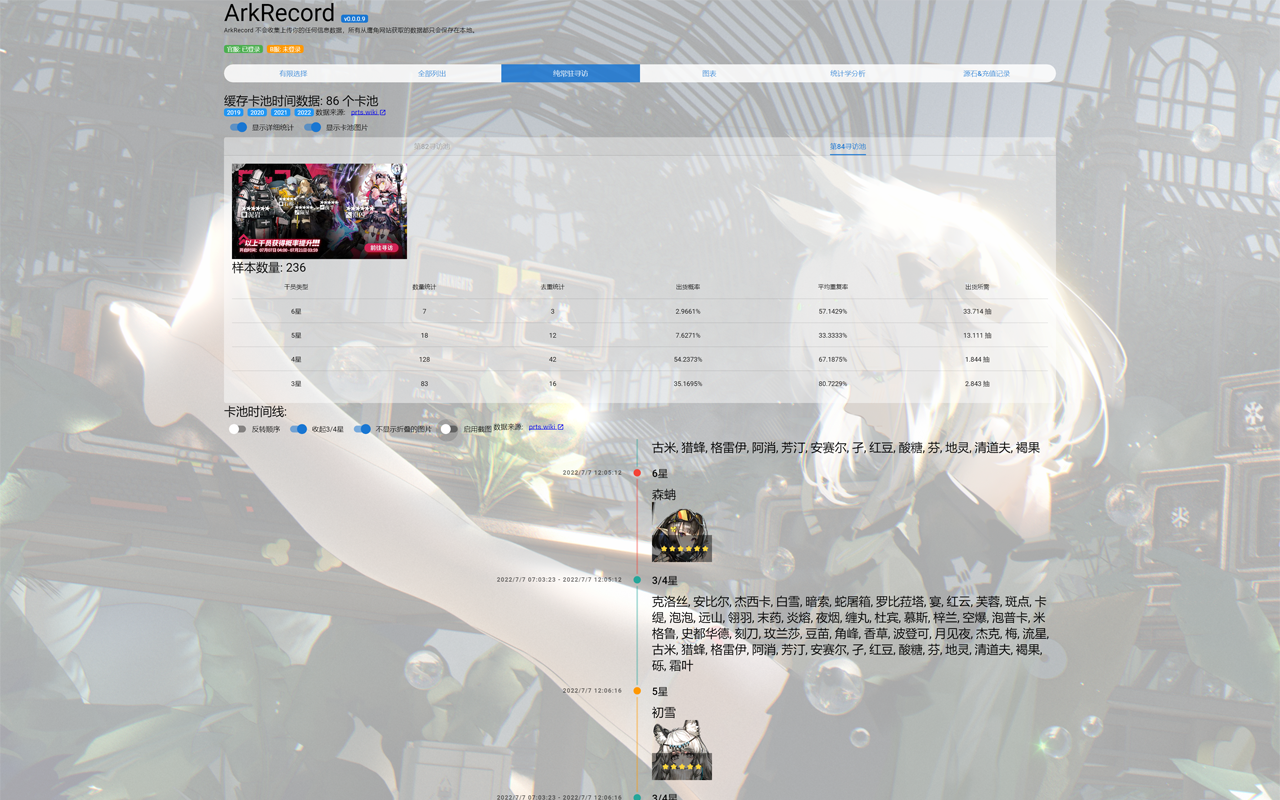Image resolution: width=1280 pixels, height=800 pixels.
Task: Click the 数量统计 column header
Action: (x=424, y=287)
